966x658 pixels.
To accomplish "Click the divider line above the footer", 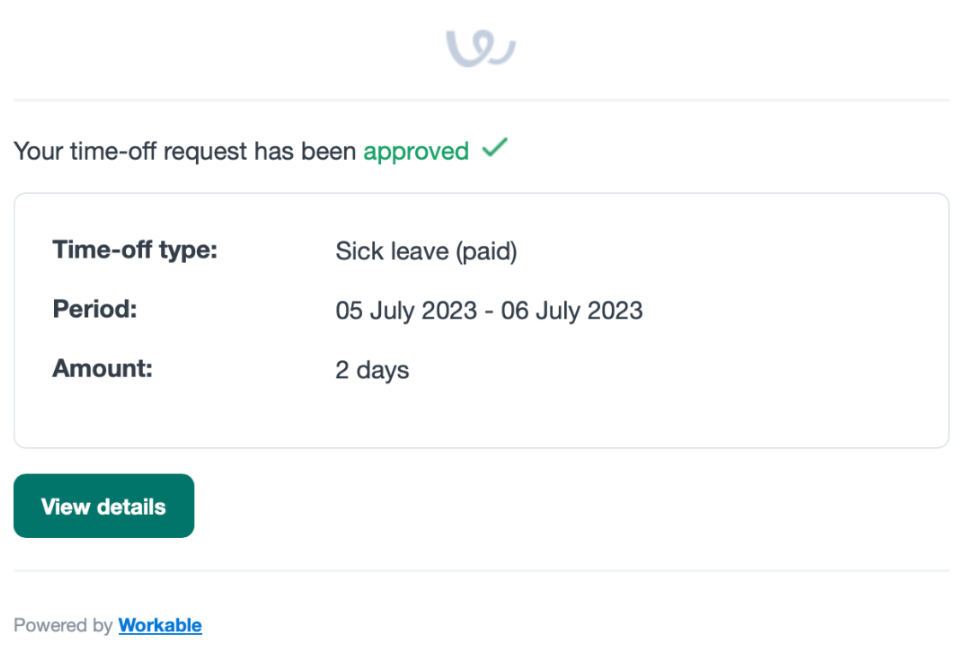I will pyautogui.click(x=480, y=571).
